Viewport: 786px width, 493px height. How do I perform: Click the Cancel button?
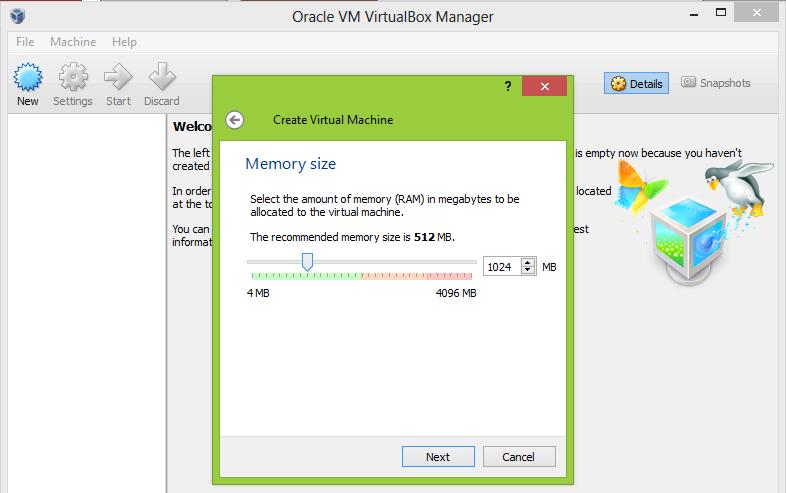pos(519,457)
